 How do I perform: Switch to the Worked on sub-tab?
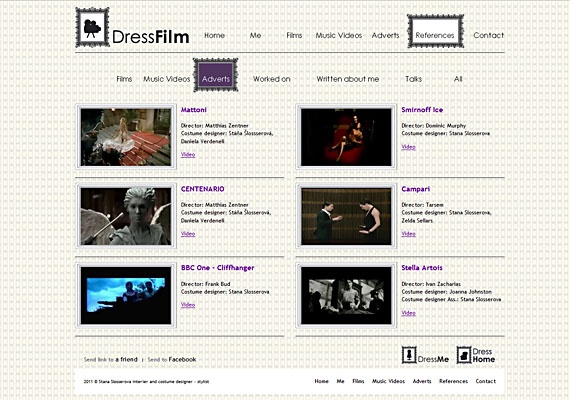pyautogui.click(x=272, y=79)
